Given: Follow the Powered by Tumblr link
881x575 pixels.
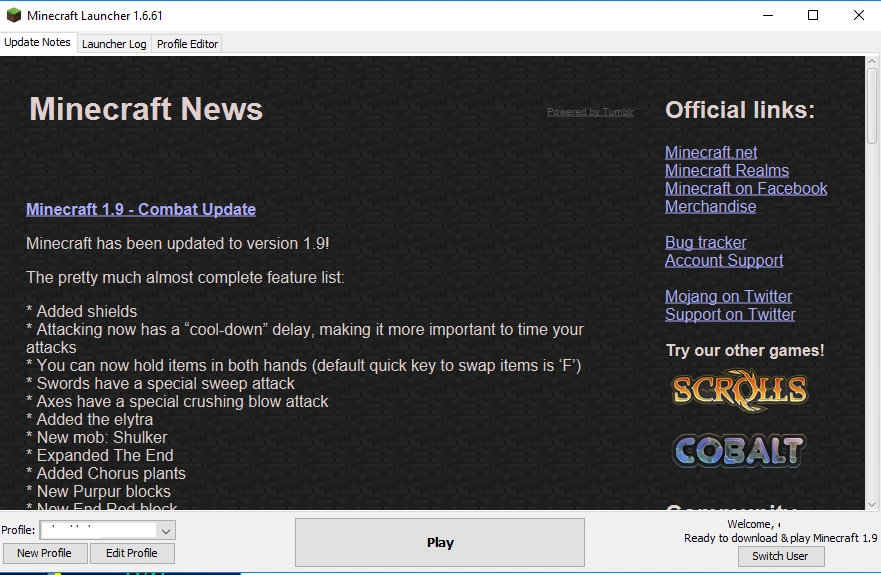Looking at the screenshot, I should pyautogui.click(x=591, y=112).
